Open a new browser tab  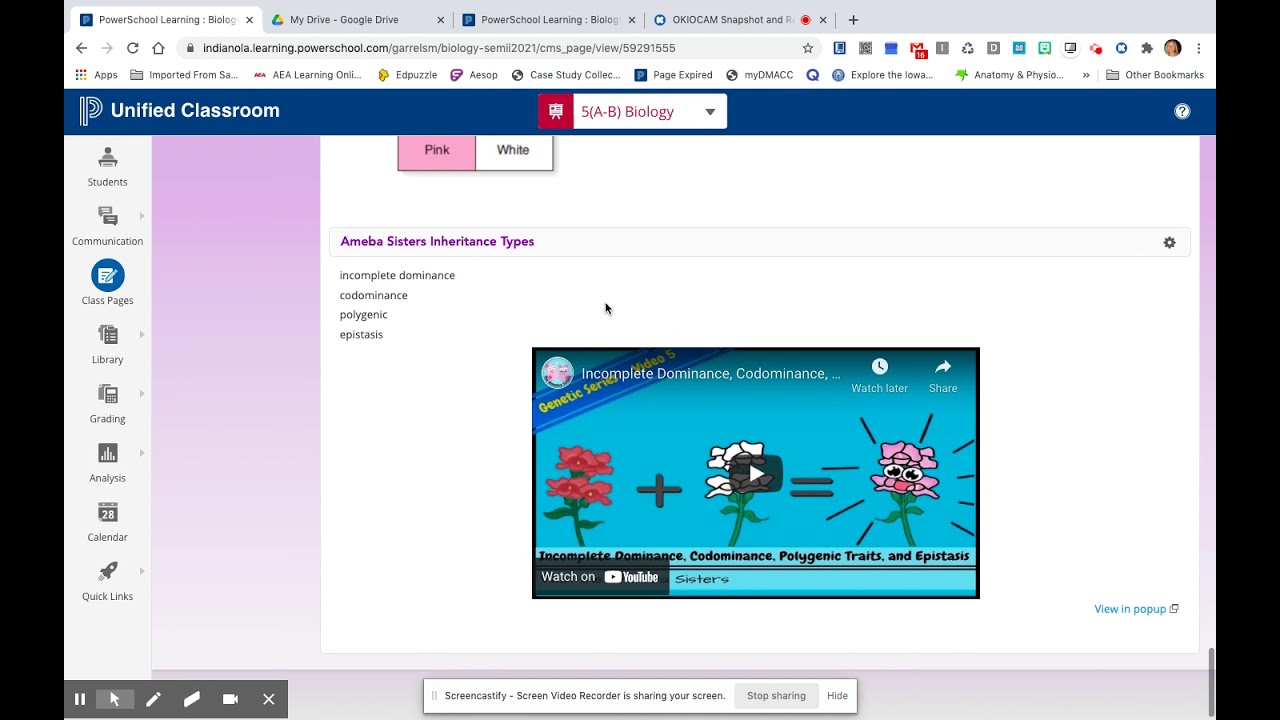tap(853, 20)
